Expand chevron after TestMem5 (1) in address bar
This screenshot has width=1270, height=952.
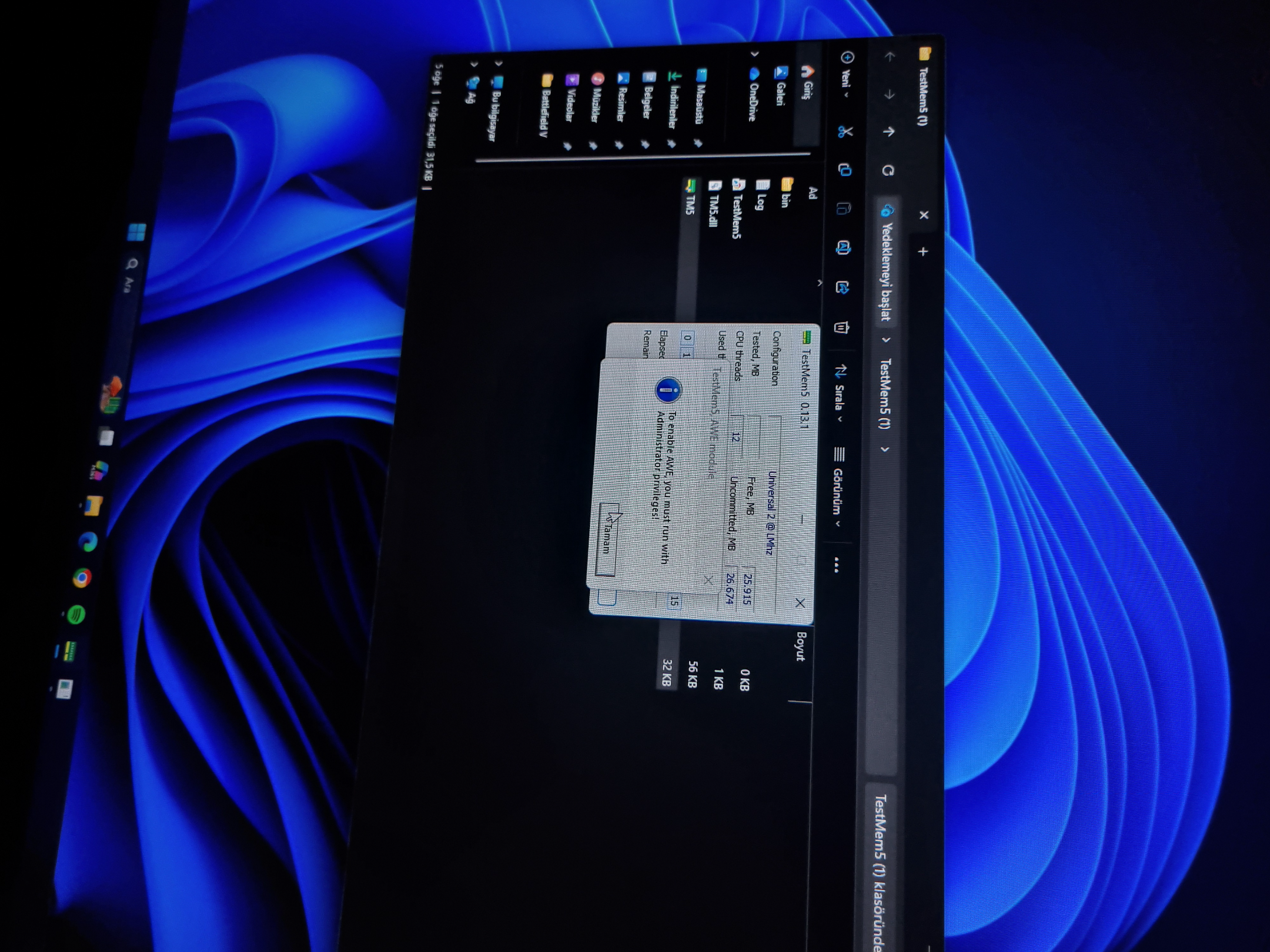click(x=884, y=450)
